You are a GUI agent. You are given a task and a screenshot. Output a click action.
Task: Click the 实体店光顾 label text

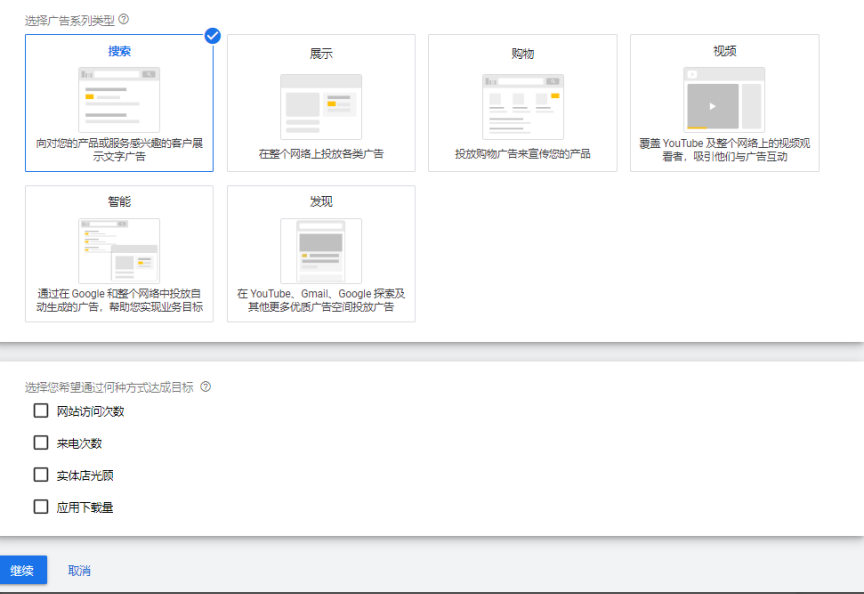pos(85,476)
